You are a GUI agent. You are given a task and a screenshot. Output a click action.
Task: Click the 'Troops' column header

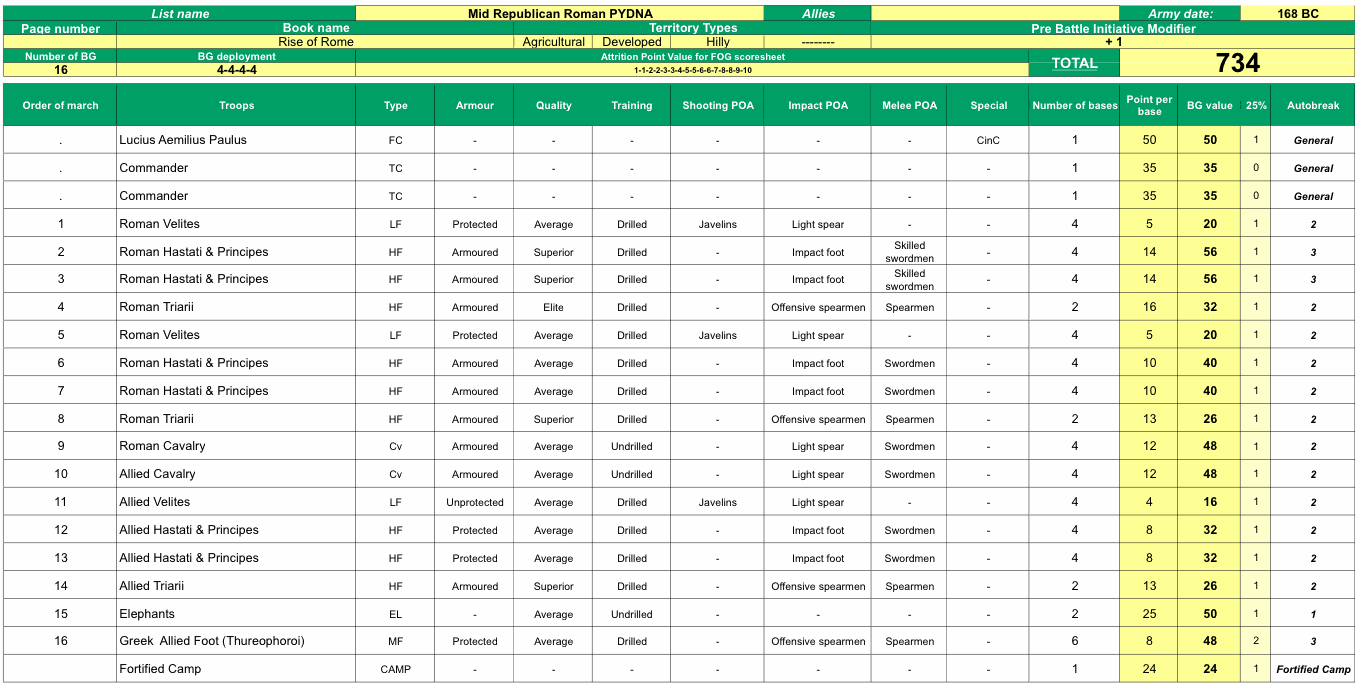coord(236,105)
